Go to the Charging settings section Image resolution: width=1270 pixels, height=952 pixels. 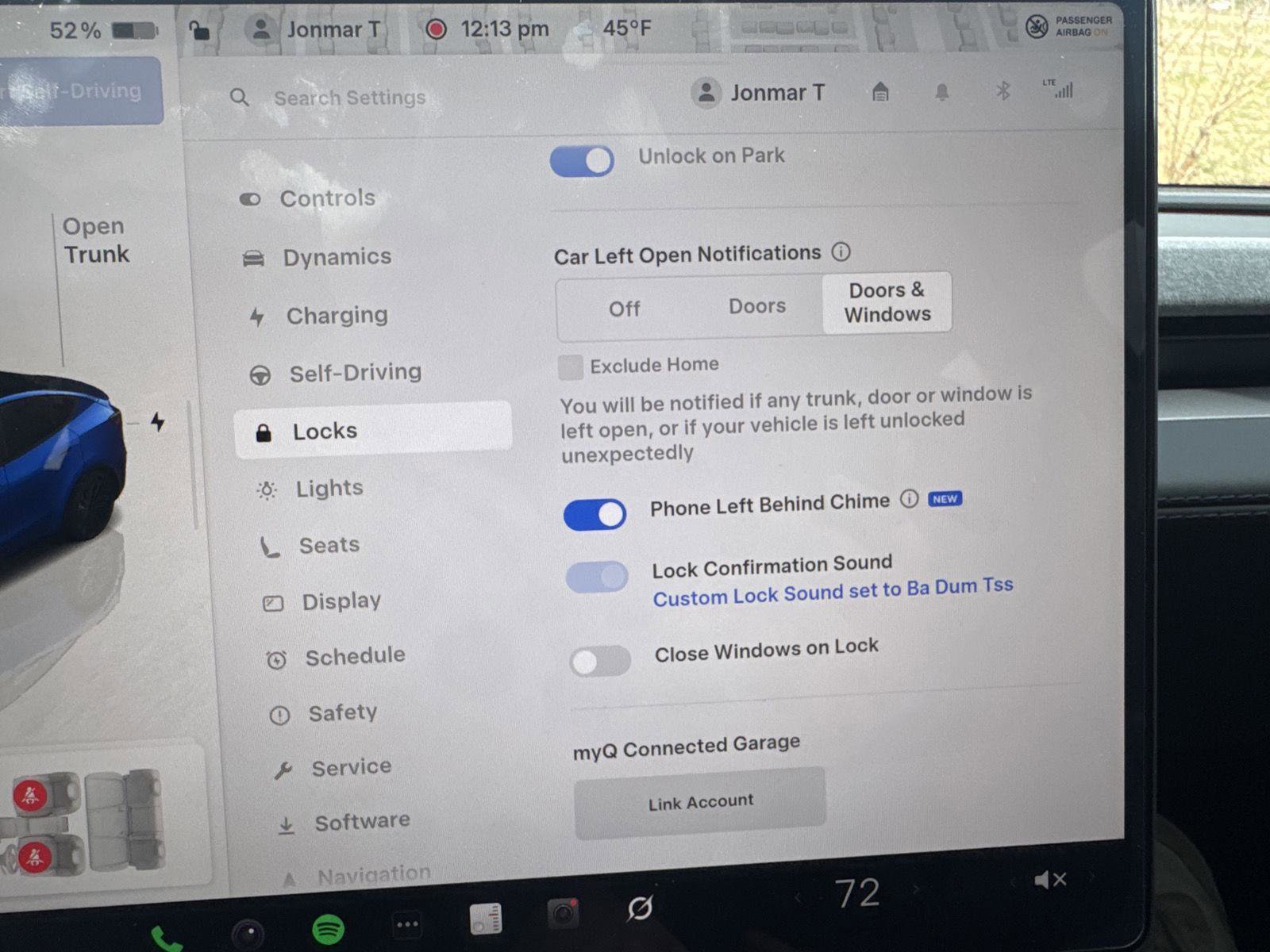tap(337, 316)
